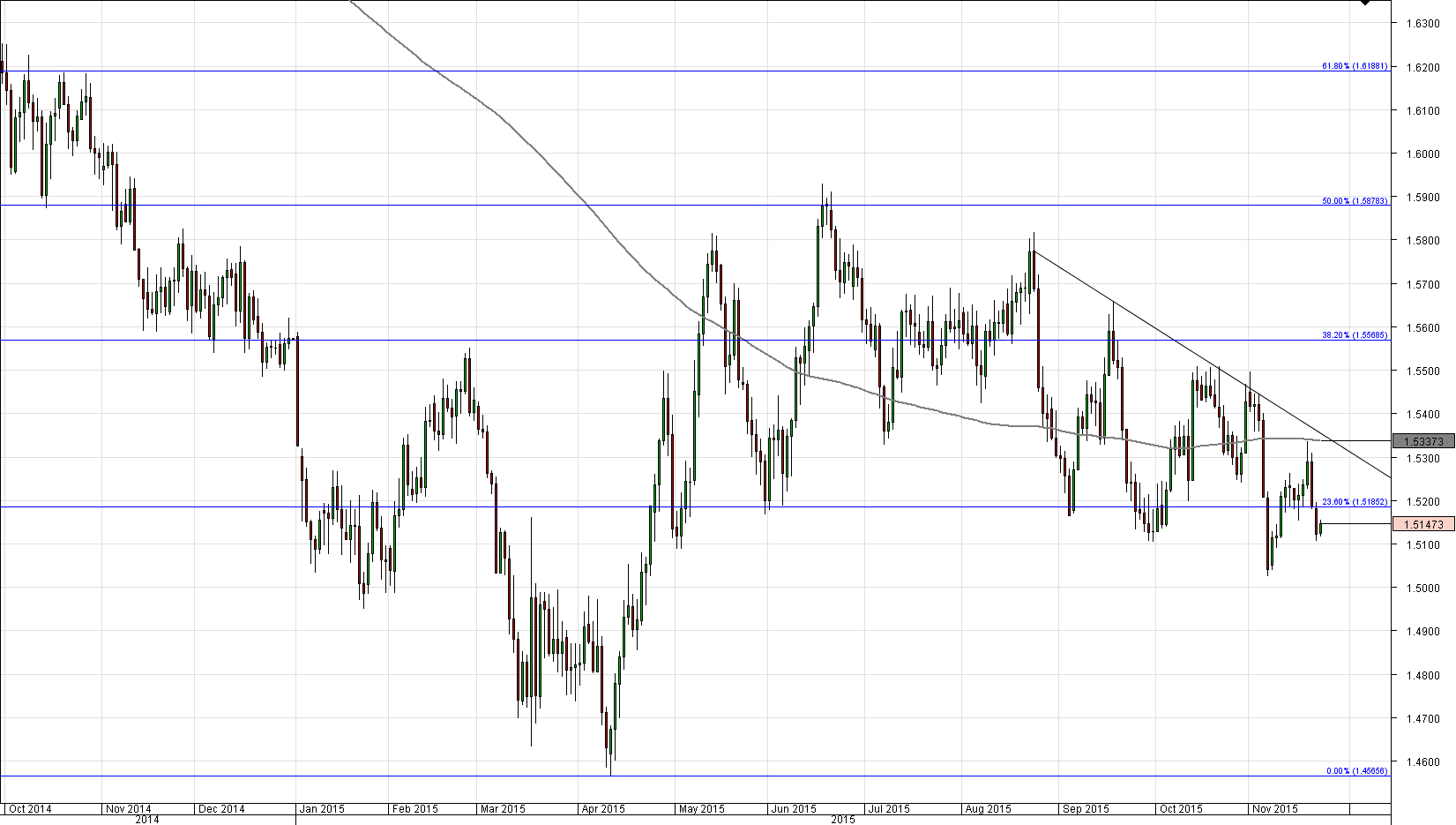This screenshot has width=1456, height=825.
Task: Click the Nov 2015 date label
Action: coord(1275,809)
